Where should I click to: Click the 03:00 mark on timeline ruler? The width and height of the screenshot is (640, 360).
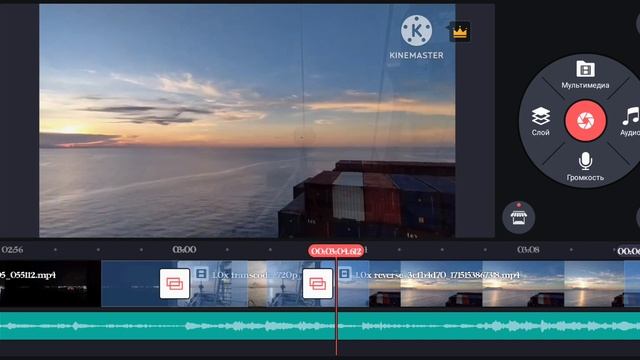pos(184,249)
